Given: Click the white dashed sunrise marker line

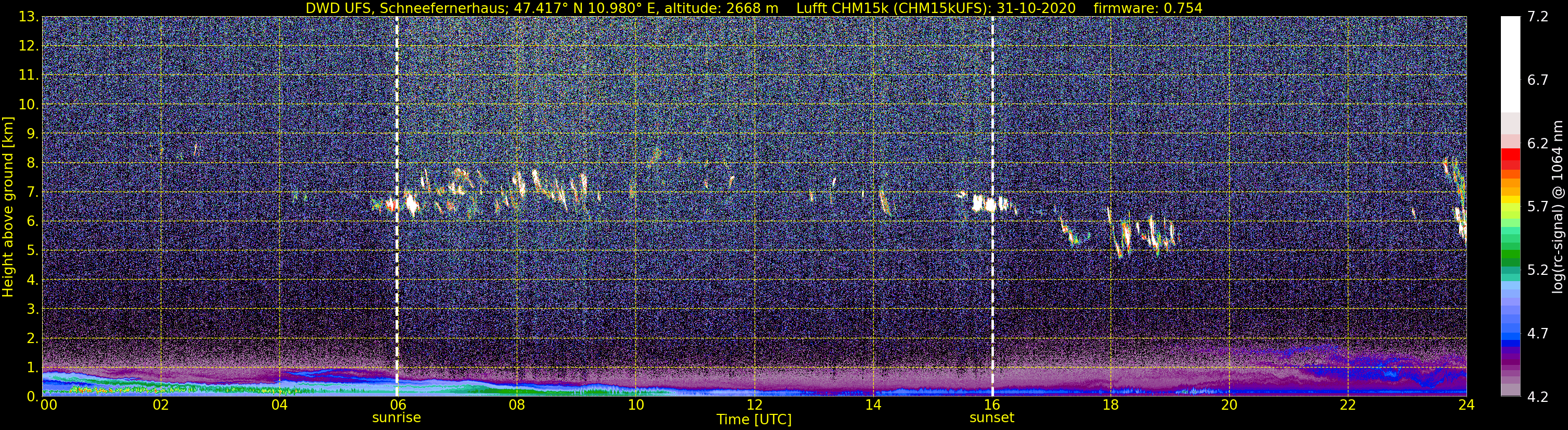Looking at the screenshot, I should 397,207.
